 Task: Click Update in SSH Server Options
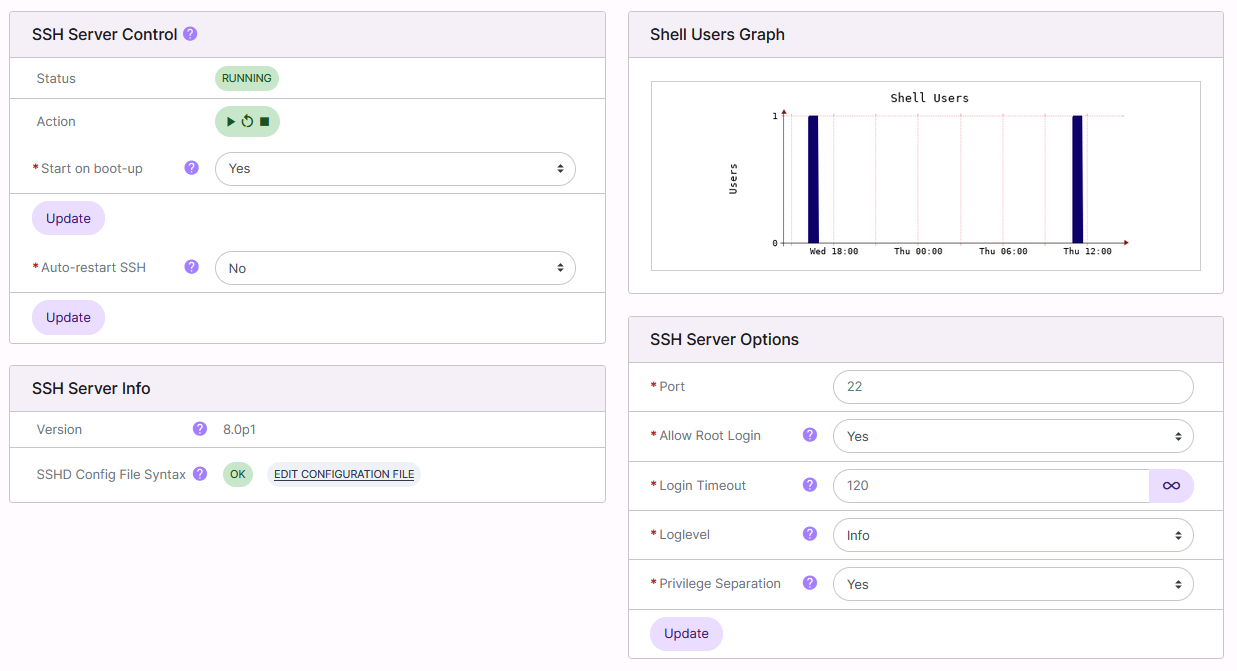[686, 633]
